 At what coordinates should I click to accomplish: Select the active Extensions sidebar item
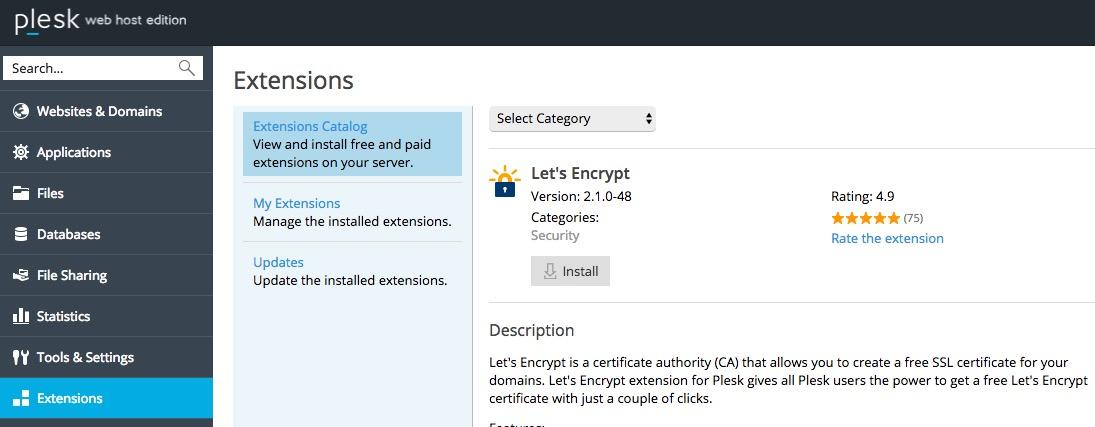tap(106, 398)
